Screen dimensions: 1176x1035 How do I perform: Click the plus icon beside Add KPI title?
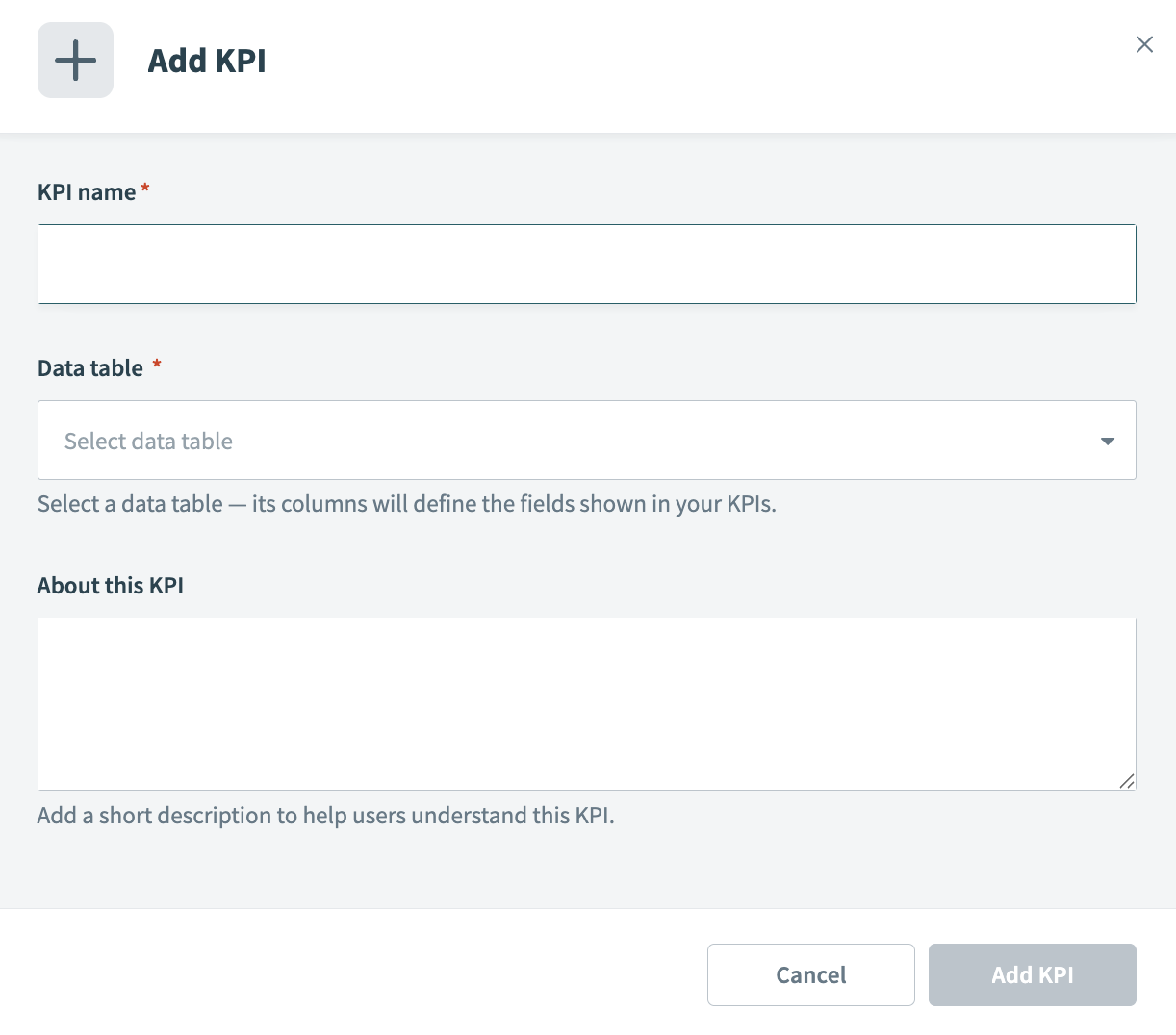[x=75, y=61]
